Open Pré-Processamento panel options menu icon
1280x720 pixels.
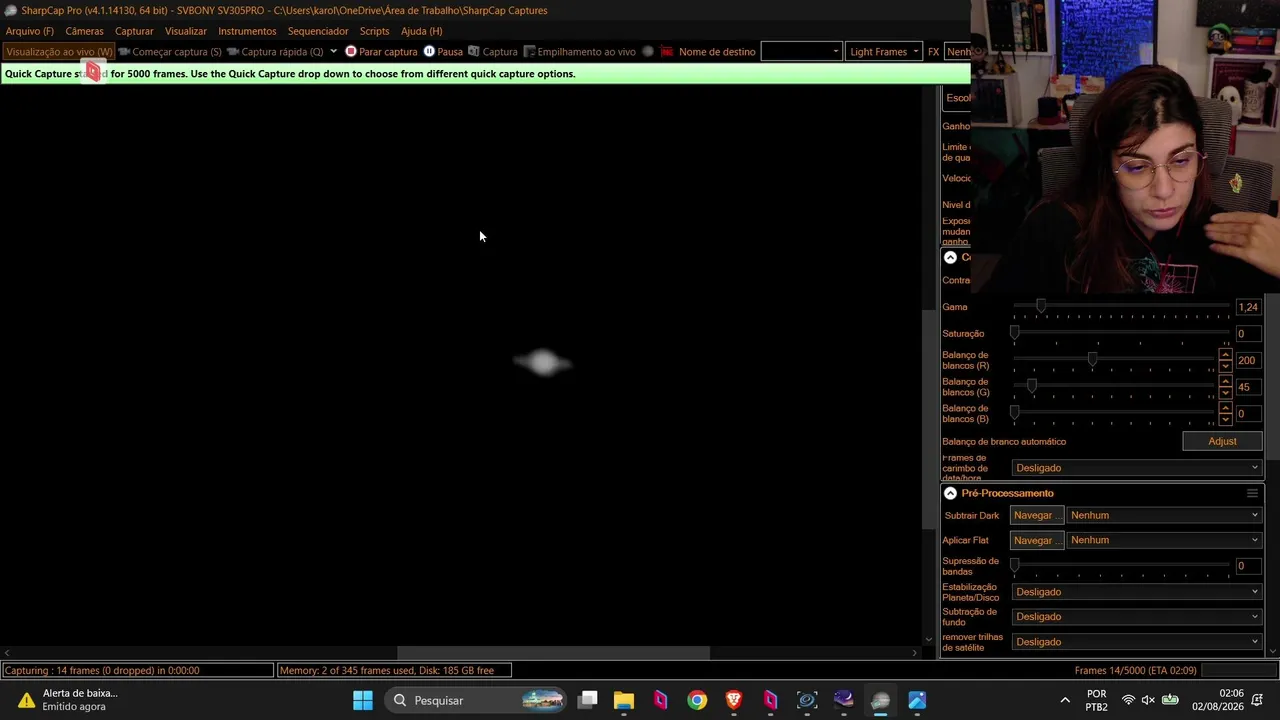1252,493
